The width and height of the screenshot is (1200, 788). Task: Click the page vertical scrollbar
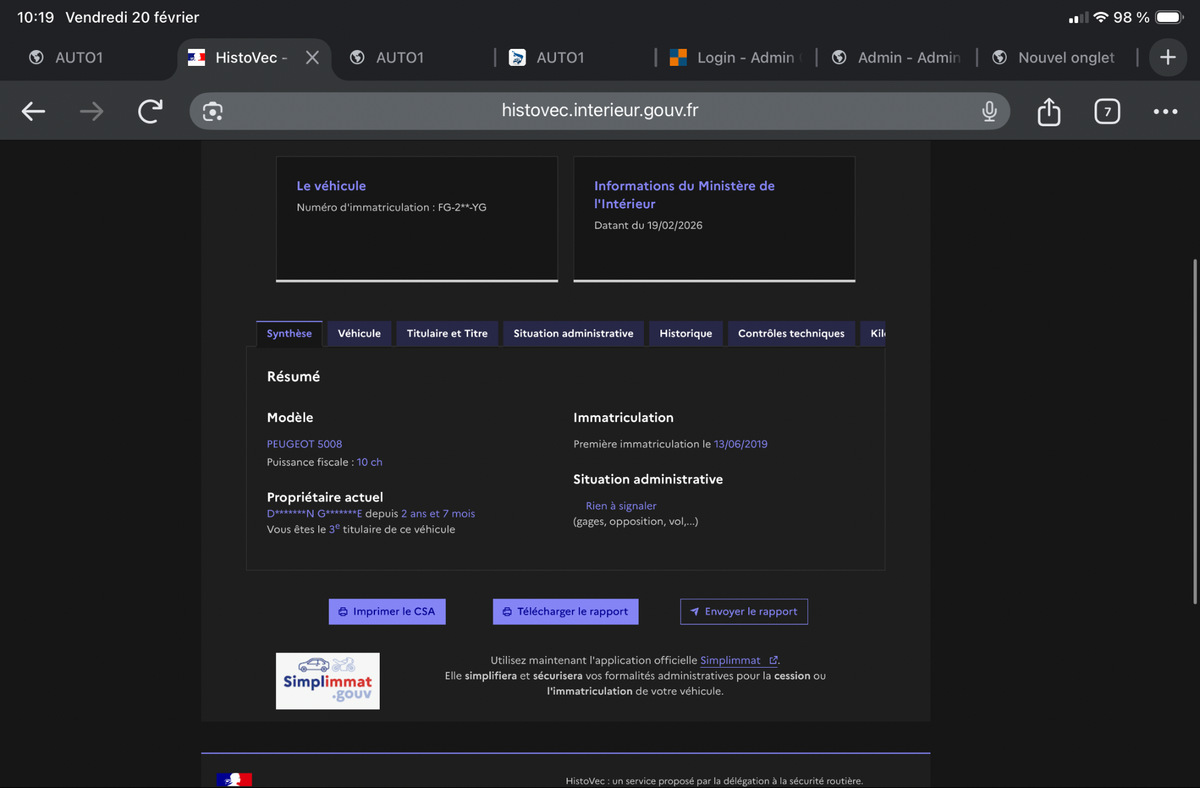point(1196,430)
